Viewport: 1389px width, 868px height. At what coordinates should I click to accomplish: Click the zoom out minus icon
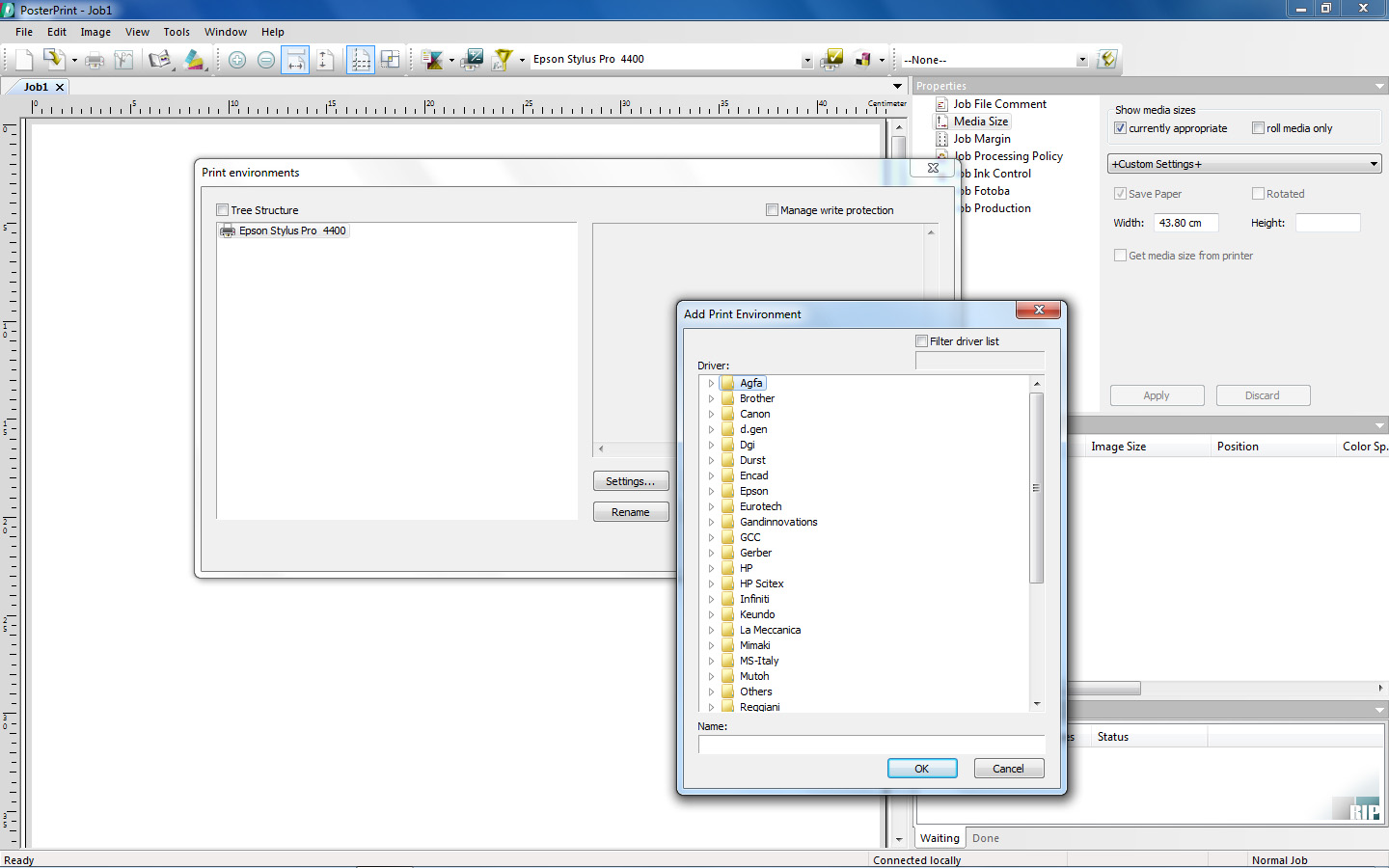pyautogui.click(x=266, y=60)
